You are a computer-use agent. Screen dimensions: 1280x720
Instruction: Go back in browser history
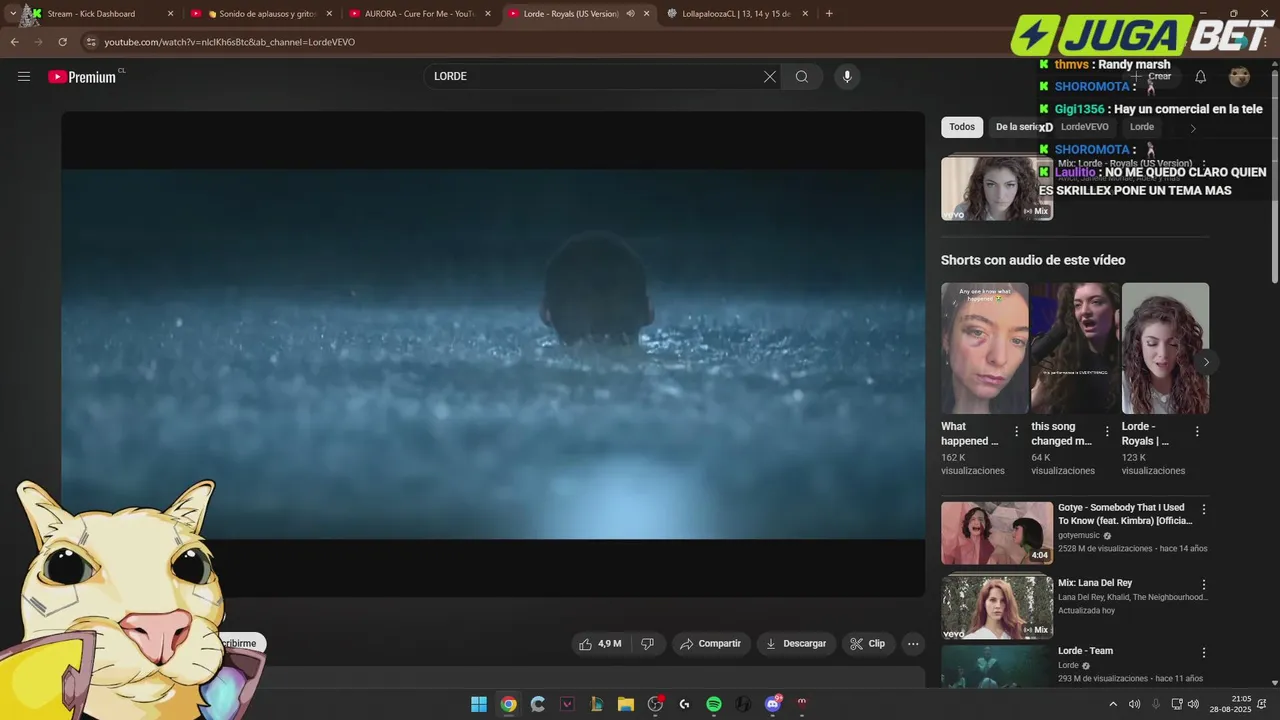point(14,42)
